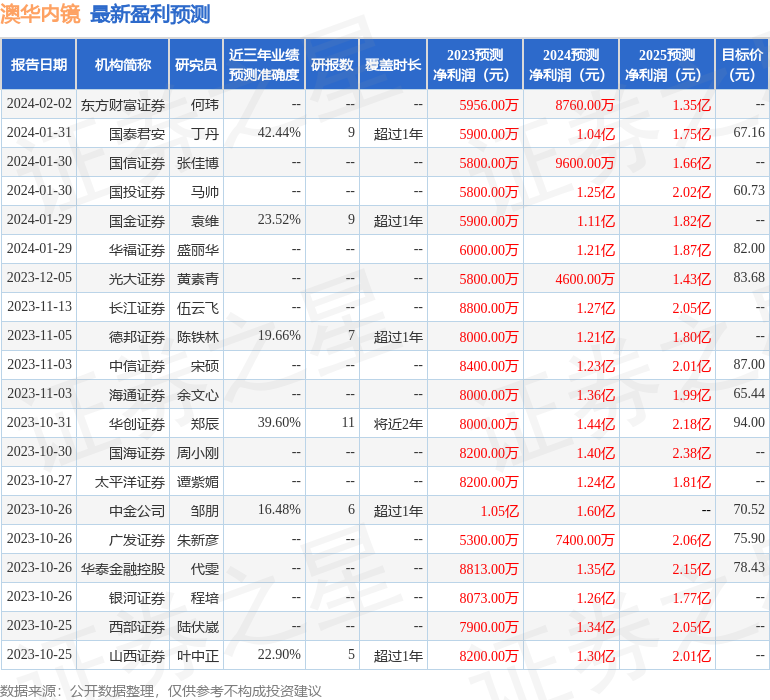Click value 4600.00万

tap(584, 279)
